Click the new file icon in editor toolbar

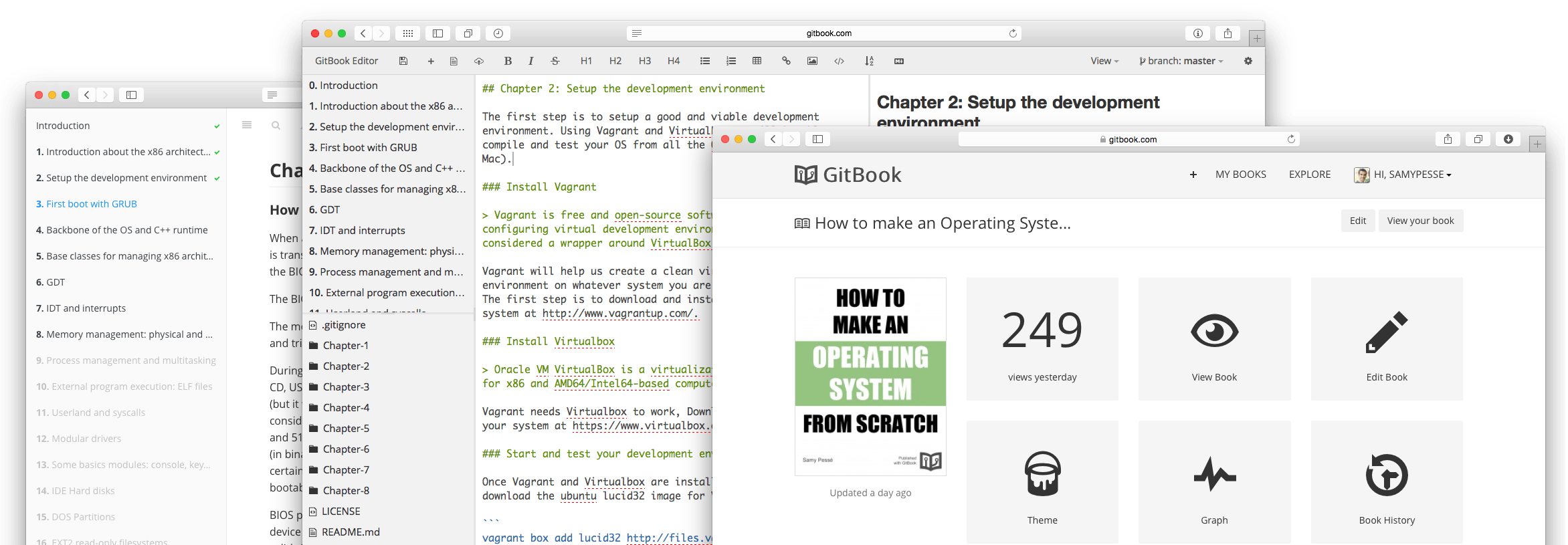point(454,61)
